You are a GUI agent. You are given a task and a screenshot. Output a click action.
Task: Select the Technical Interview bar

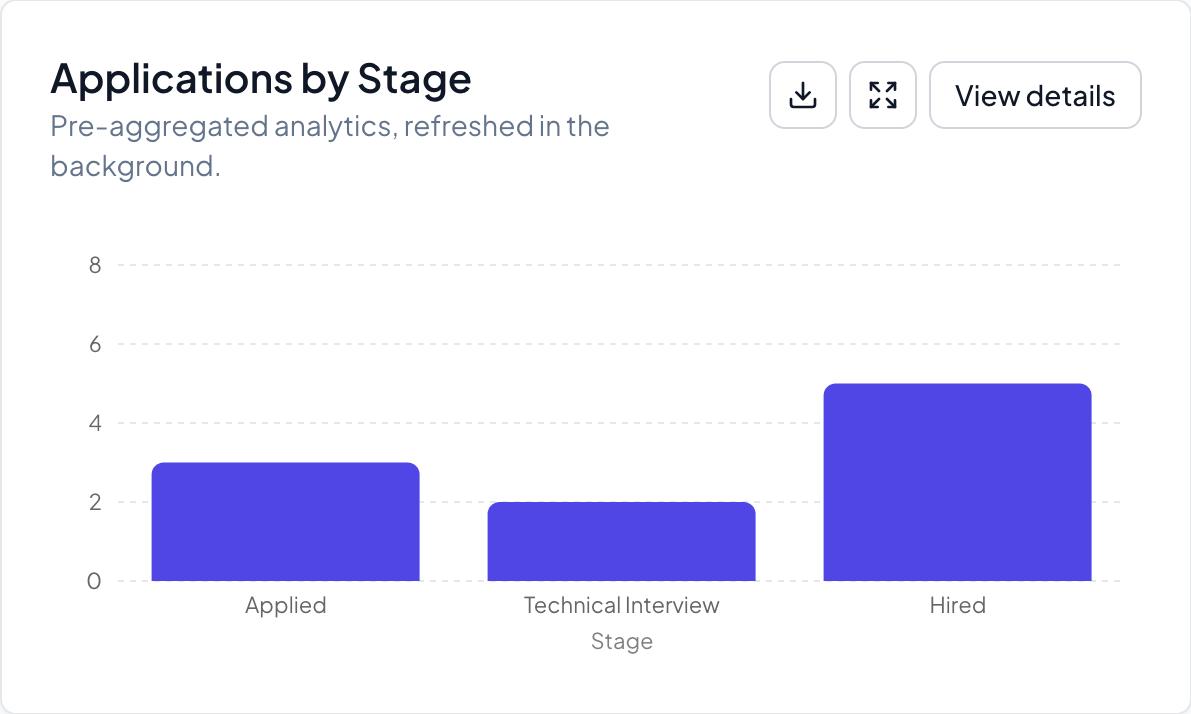621,542
